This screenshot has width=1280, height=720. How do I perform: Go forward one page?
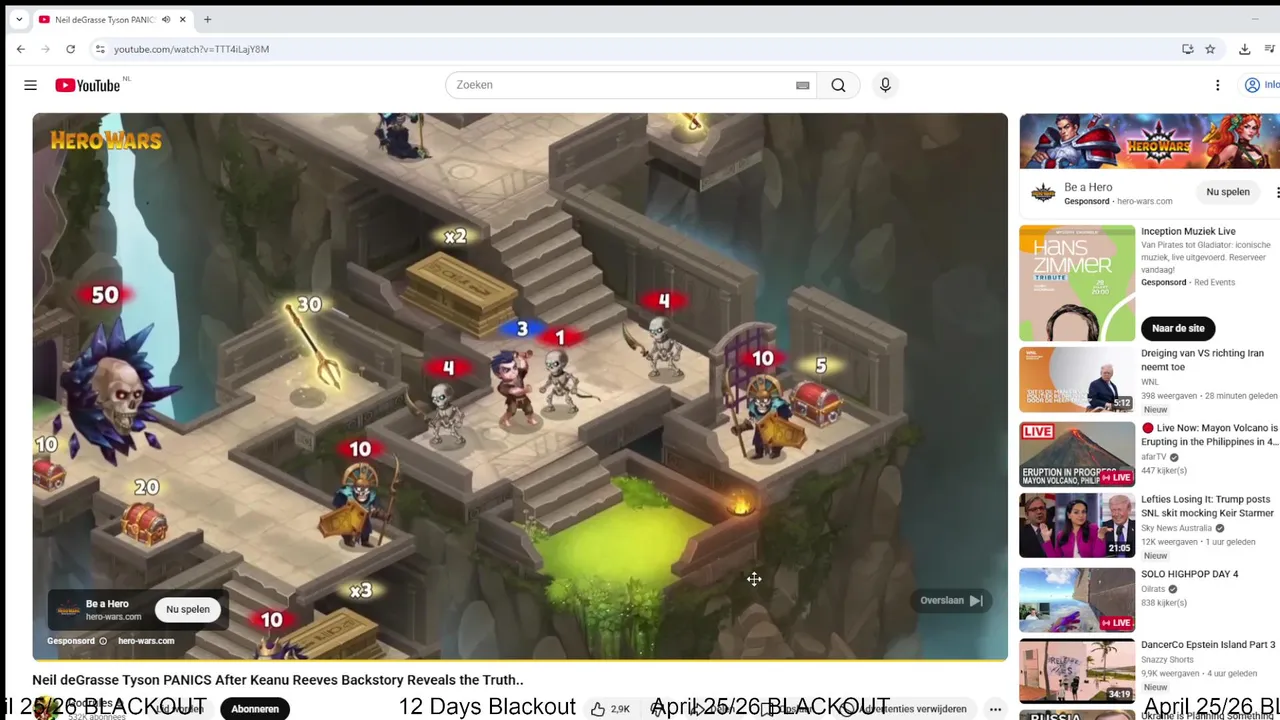pyautogui.click(x=46, y=49)
